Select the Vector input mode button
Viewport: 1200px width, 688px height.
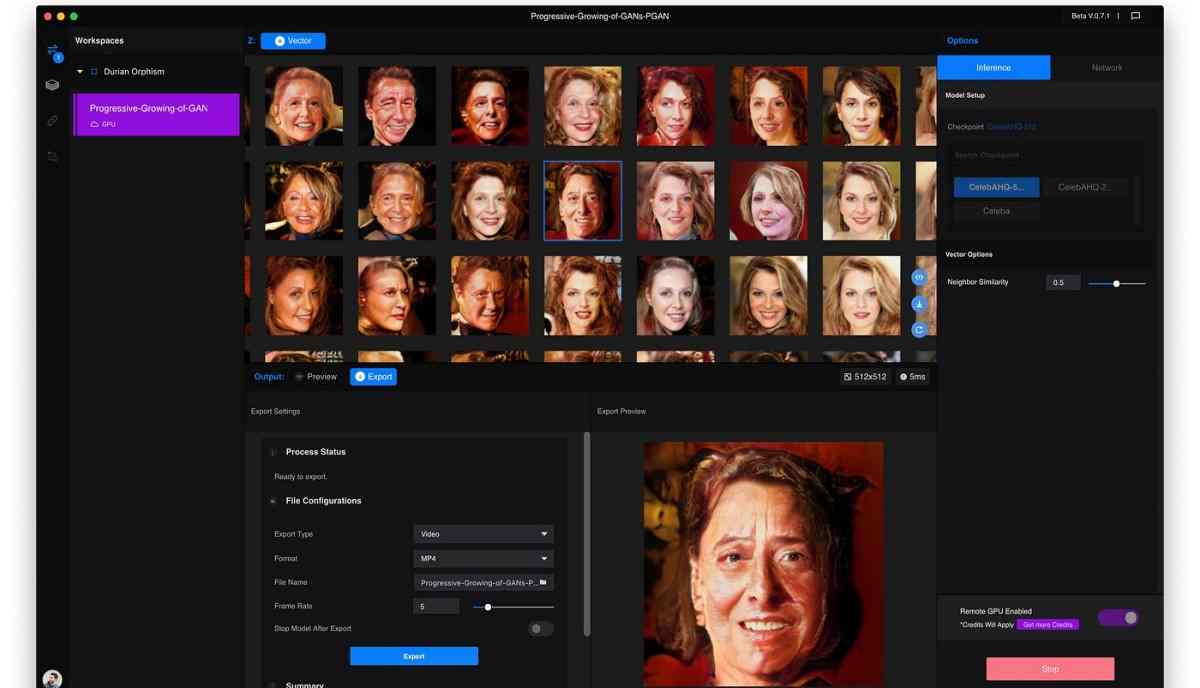293,41
